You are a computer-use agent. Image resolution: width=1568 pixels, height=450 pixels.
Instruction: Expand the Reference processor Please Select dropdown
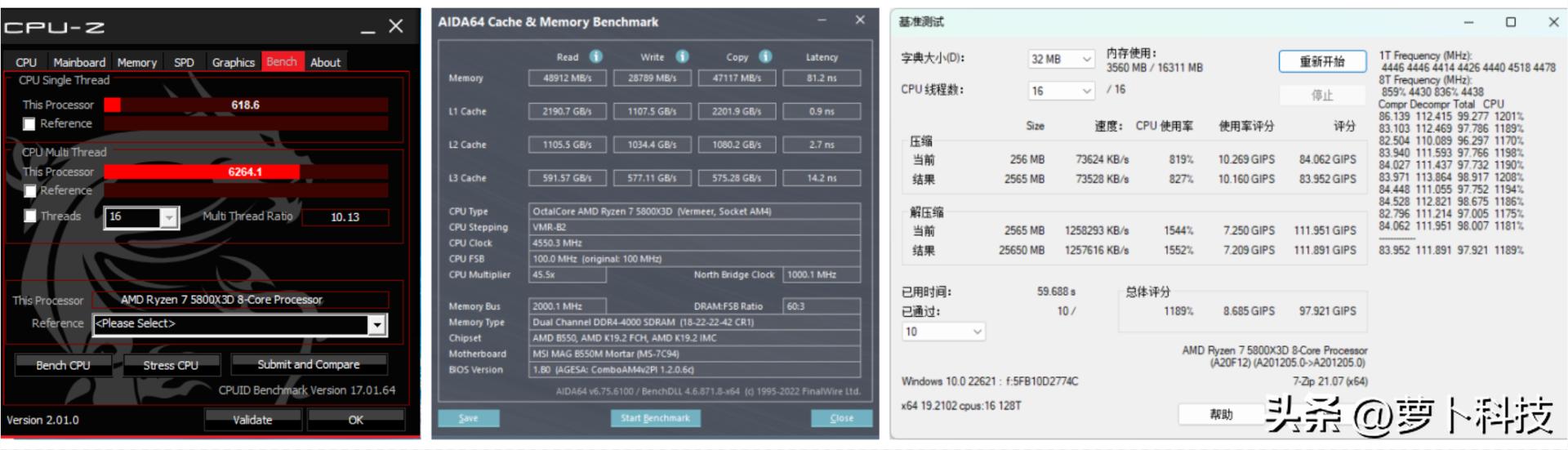[239, 324]
